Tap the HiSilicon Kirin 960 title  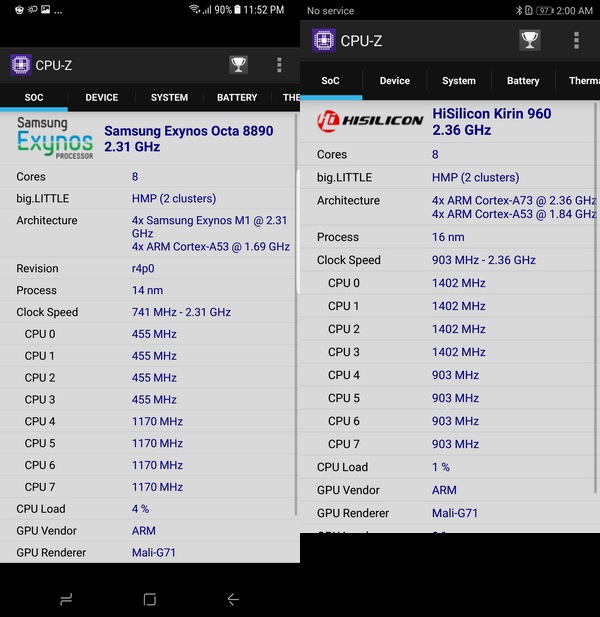tap(492, 122)
